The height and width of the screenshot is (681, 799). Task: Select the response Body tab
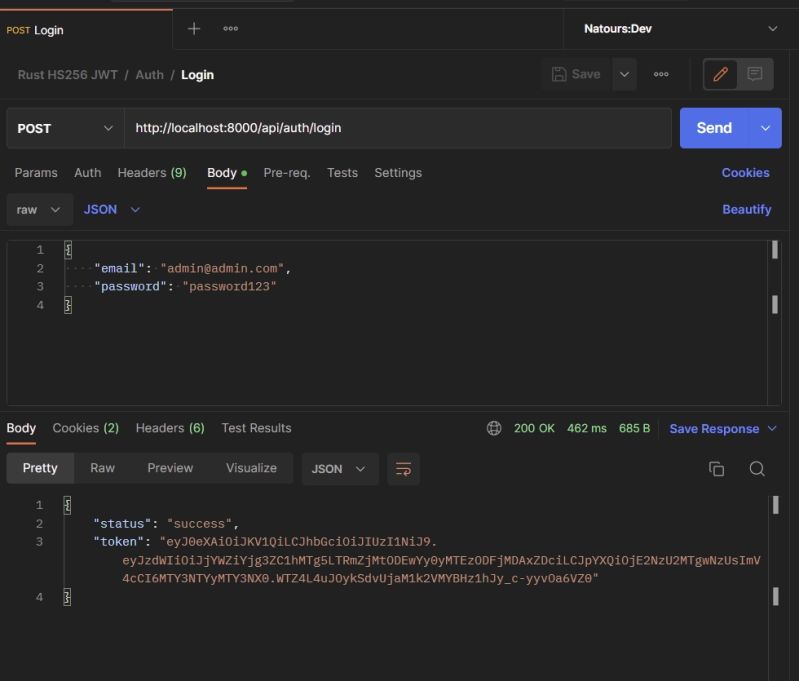(x=21, y=428)
